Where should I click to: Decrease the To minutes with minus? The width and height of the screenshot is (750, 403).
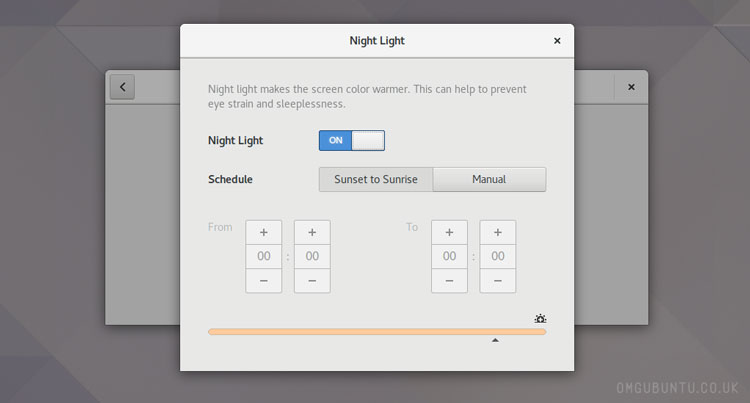(x=498, y=281)
